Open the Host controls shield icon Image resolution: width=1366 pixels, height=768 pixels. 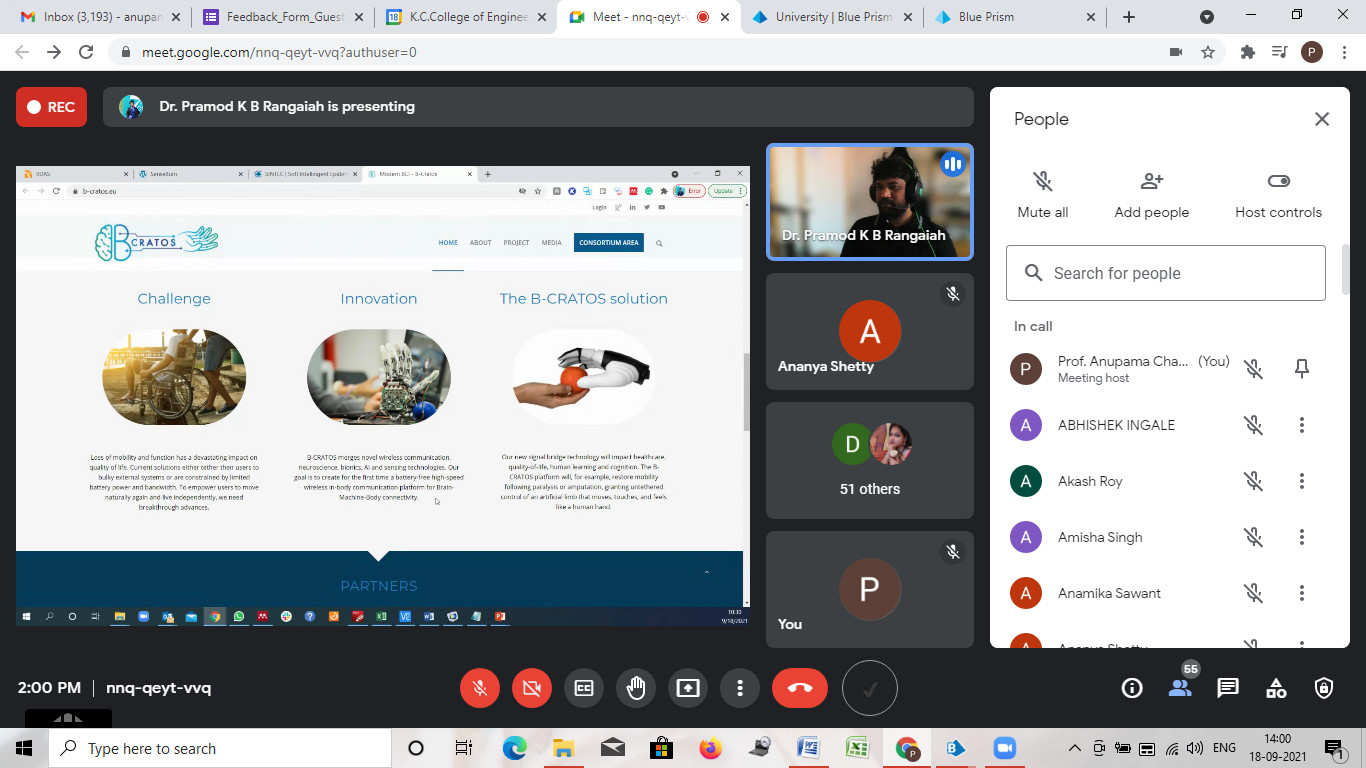[x=1324, y=688]
